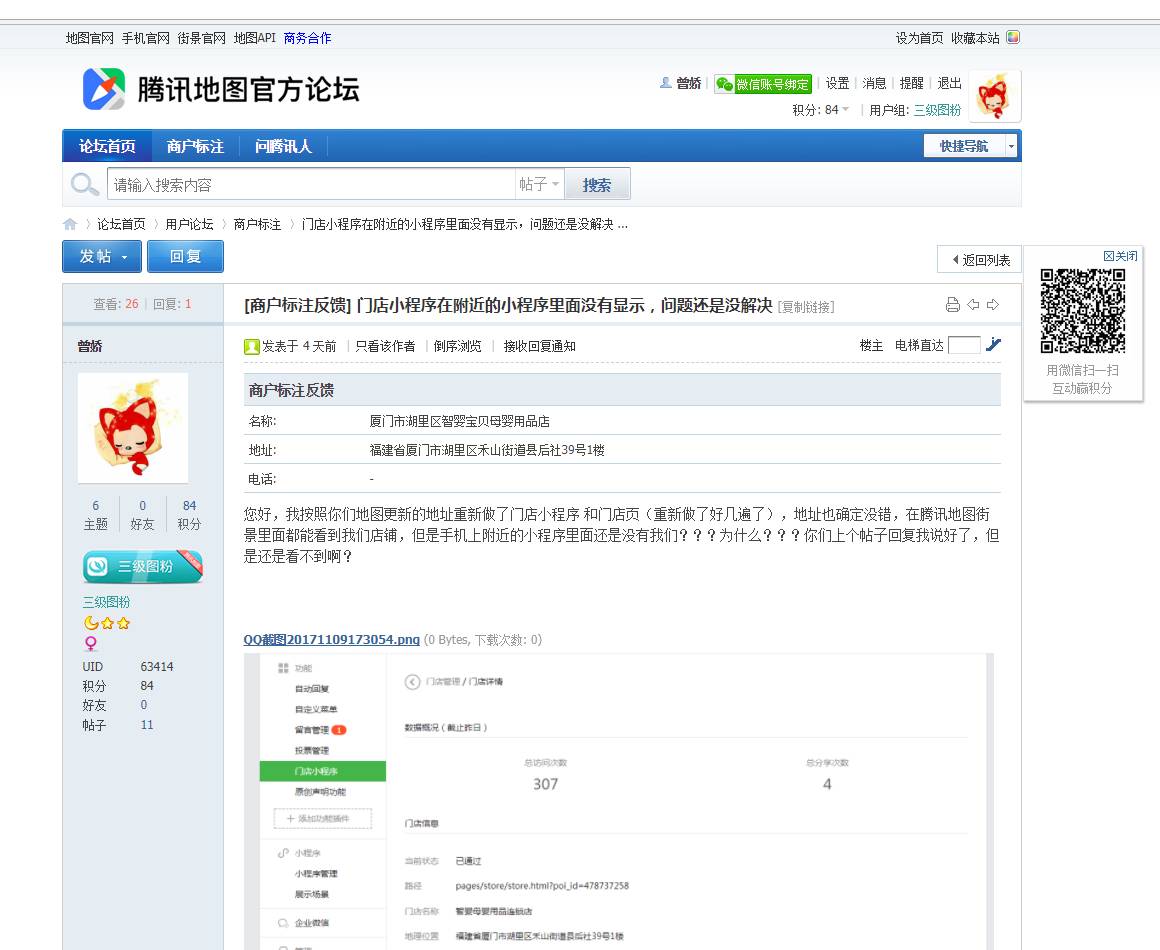Click the elevator jump arrow icon
This screenshot has width=1160, height=950.
[x=994, y=344]
